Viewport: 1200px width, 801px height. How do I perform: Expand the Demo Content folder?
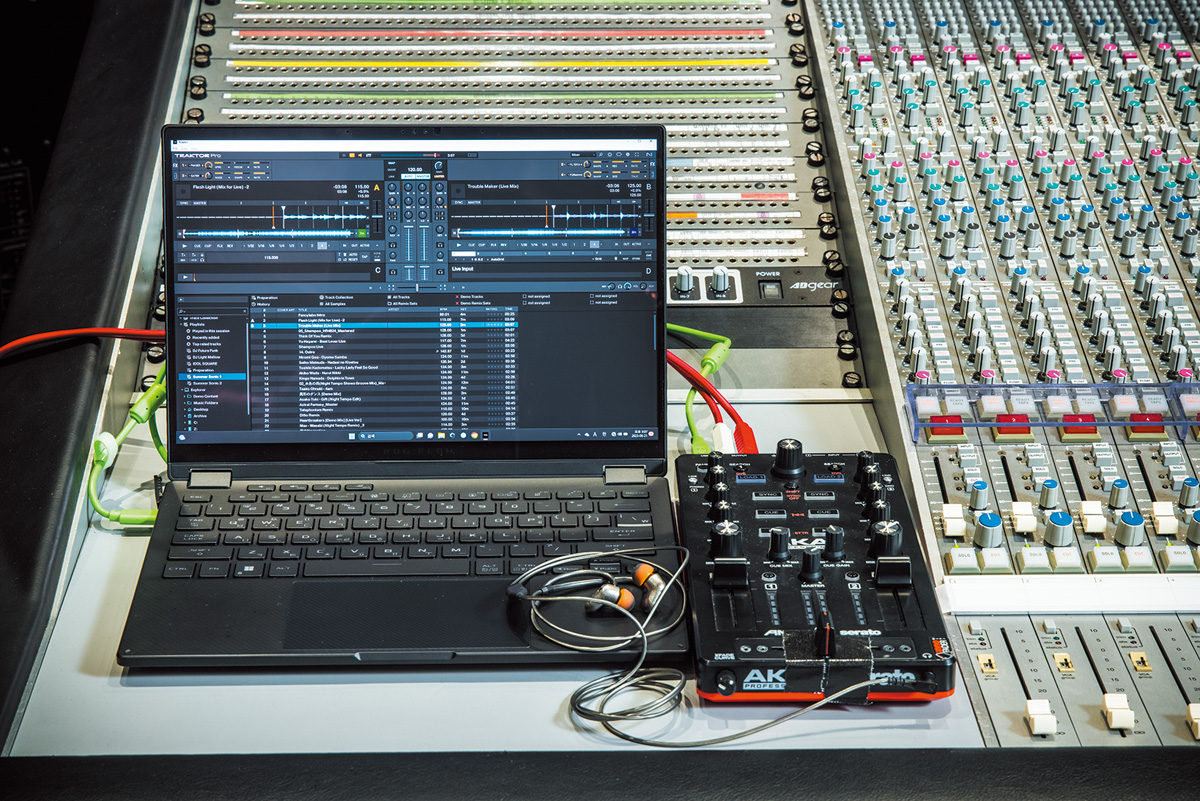point(185,396)
